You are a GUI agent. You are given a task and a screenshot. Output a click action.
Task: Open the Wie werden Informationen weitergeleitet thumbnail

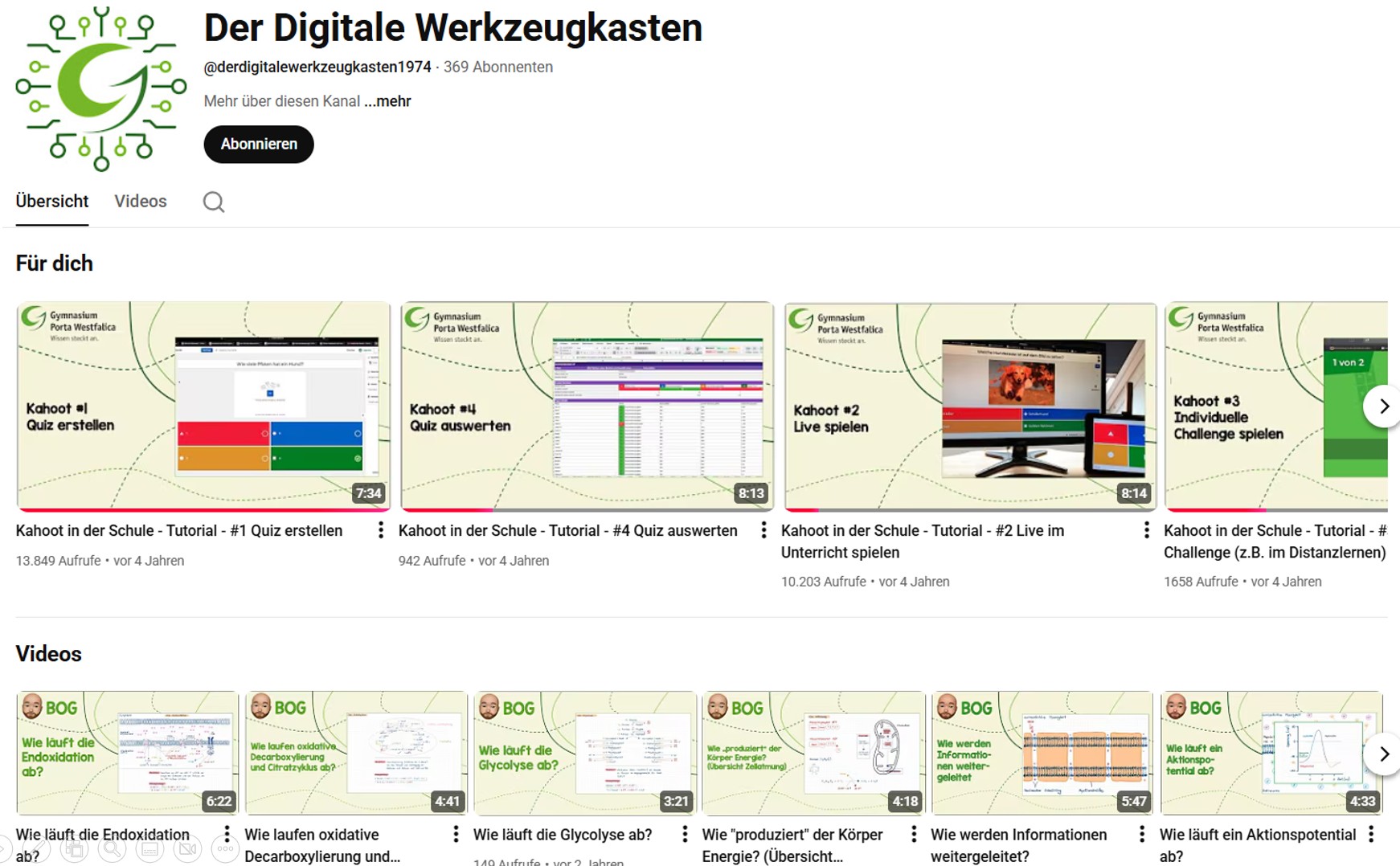click(1042, 753)
